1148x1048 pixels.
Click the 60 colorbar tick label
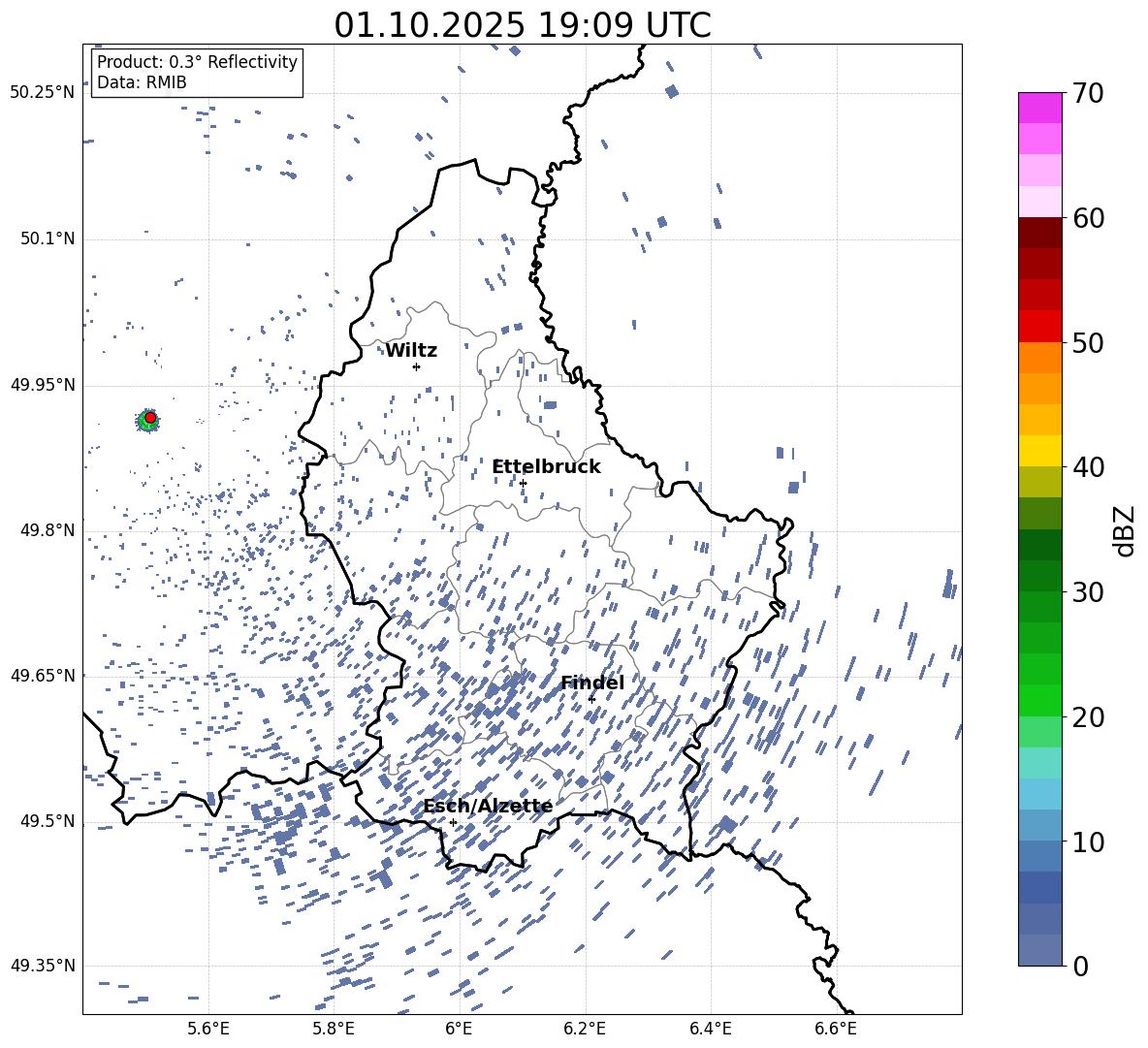[x=1089, y=218]
